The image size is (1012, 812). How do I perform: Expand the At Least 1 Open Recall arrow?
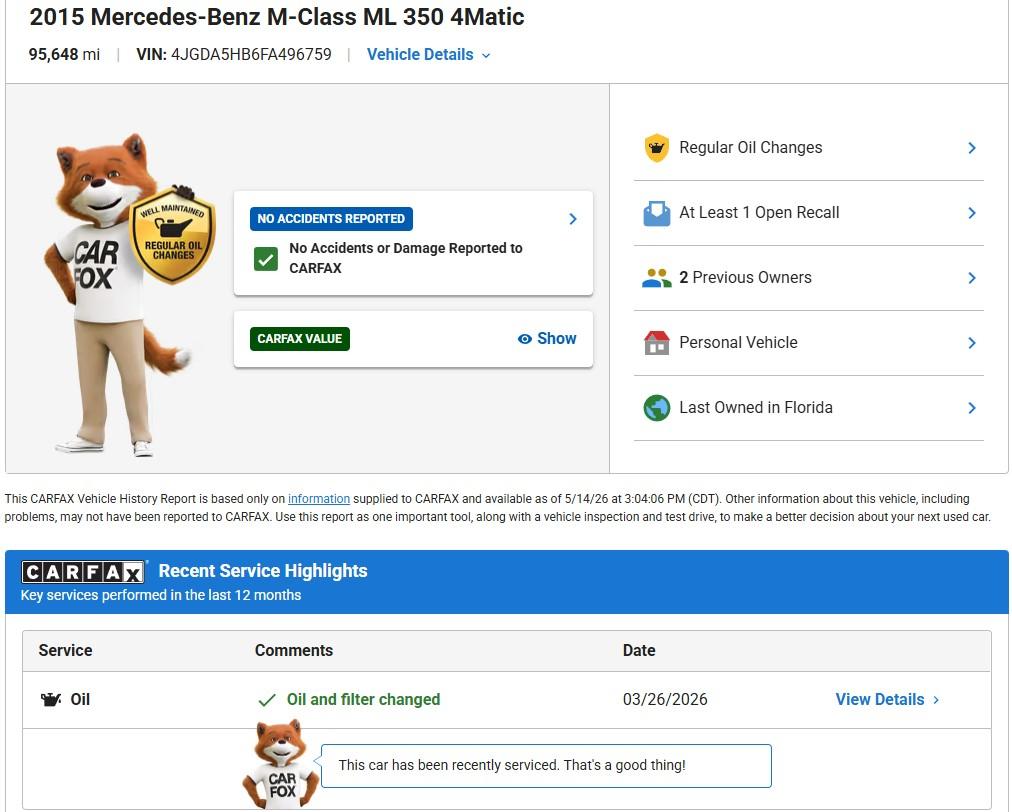(972, 213)
